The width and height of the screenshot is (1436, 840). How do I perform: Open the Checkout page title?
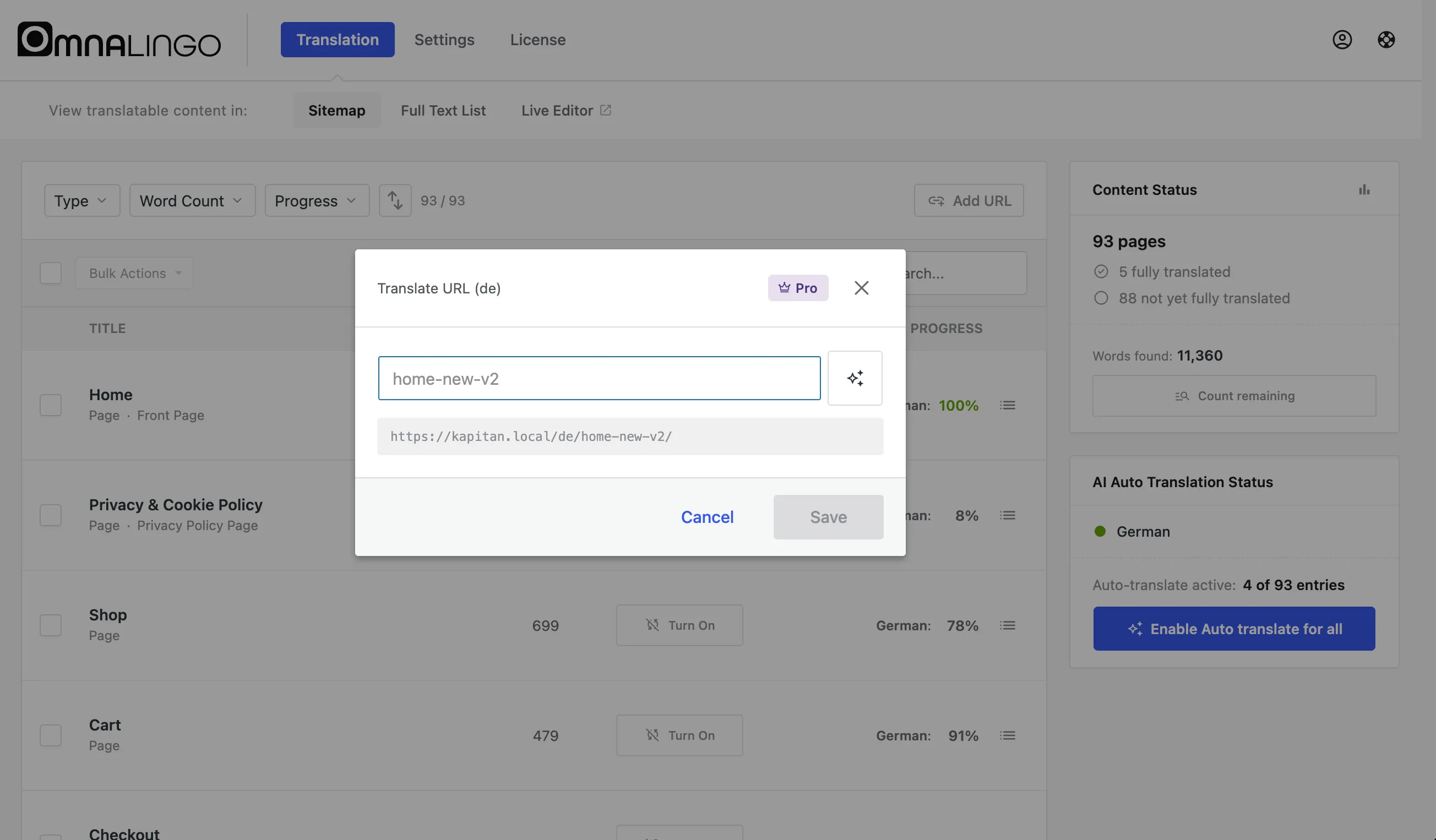coord(124,833)
